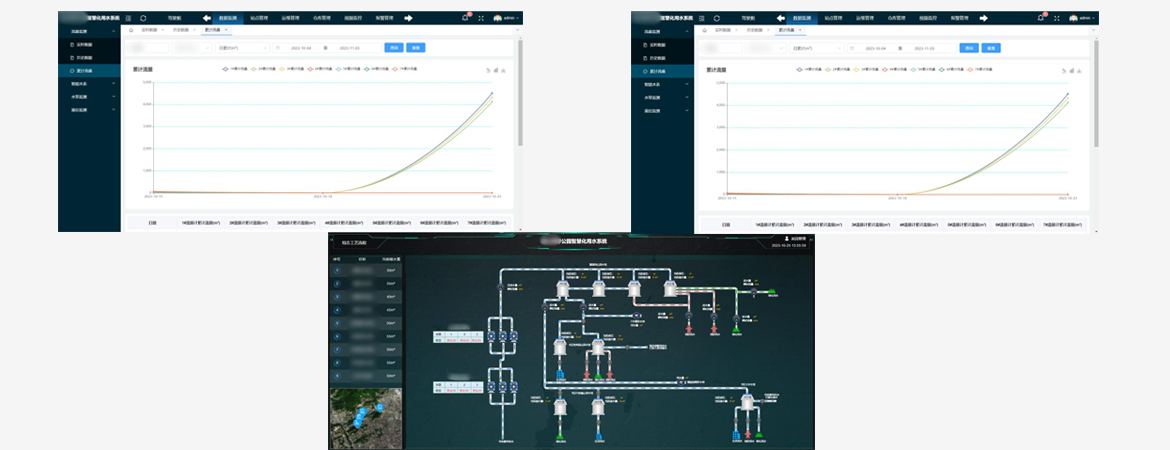Click the chart download icon in right window
1170x450 pixels.
pyautogui.click(x=1078, y=71)
